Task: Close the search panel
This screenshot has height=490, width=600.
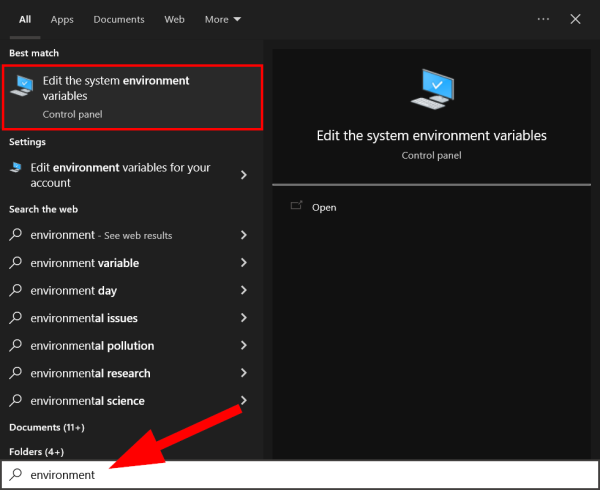Action: [x=575, y=19]
